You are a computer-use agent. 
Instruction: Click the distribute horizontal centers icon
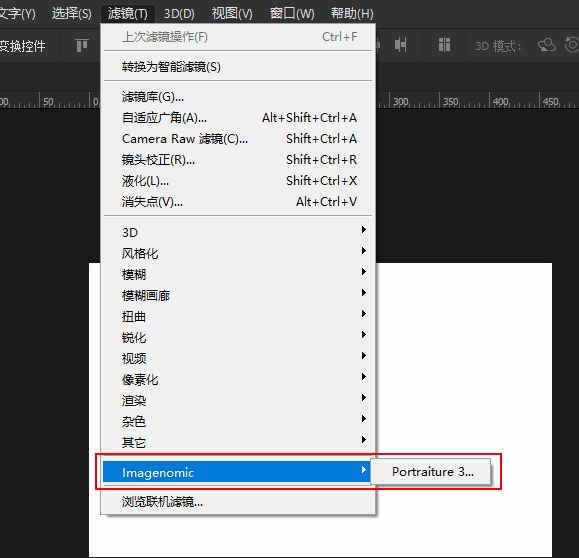(401, 45)
